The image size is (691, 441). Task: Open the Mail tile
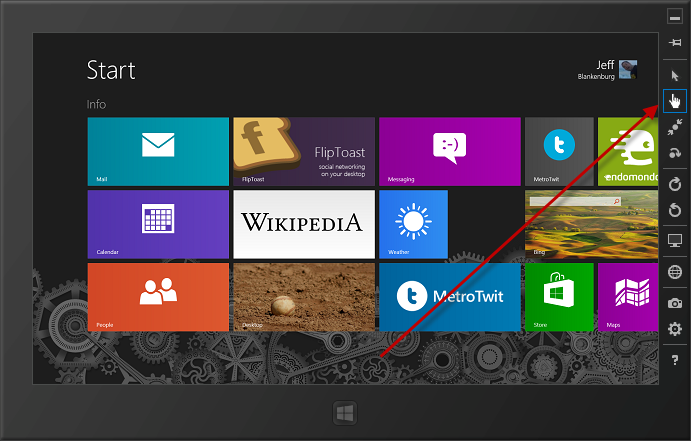coord(158,151)
